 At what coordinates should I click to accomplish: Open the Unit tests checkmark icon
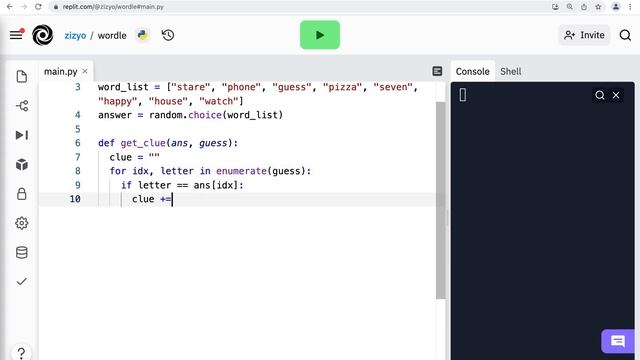pos(22,282)
